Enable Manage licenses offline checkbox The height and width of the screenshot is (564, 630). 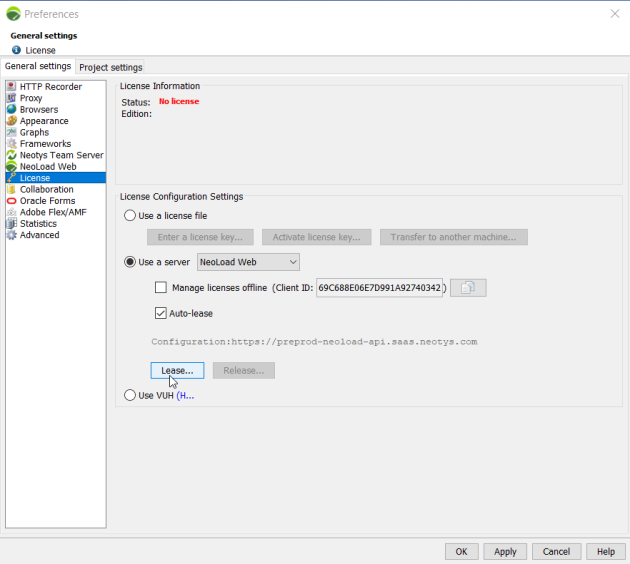coord(161,288)
